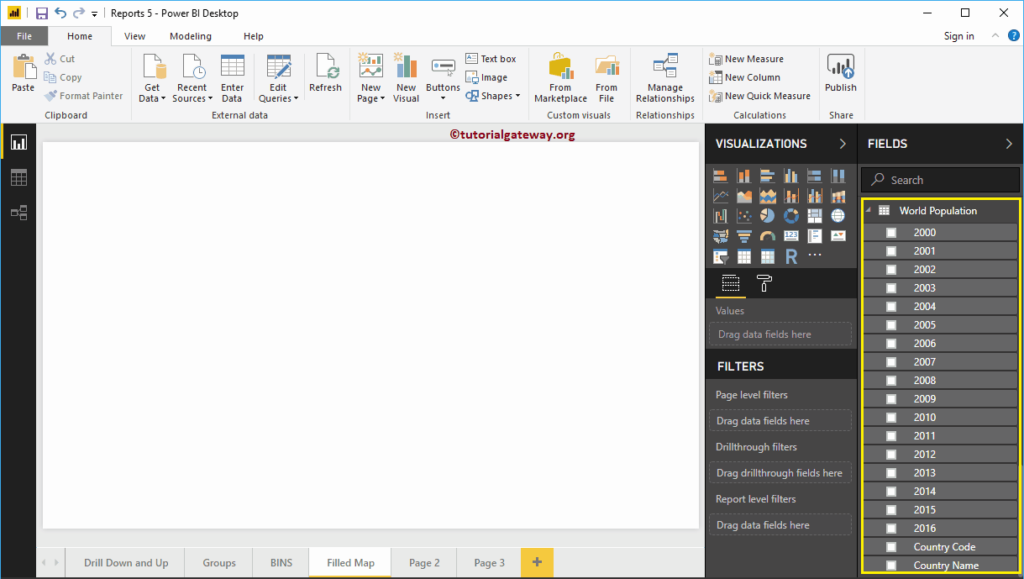Click the Publish button
1024x579 pixels.
840,73
